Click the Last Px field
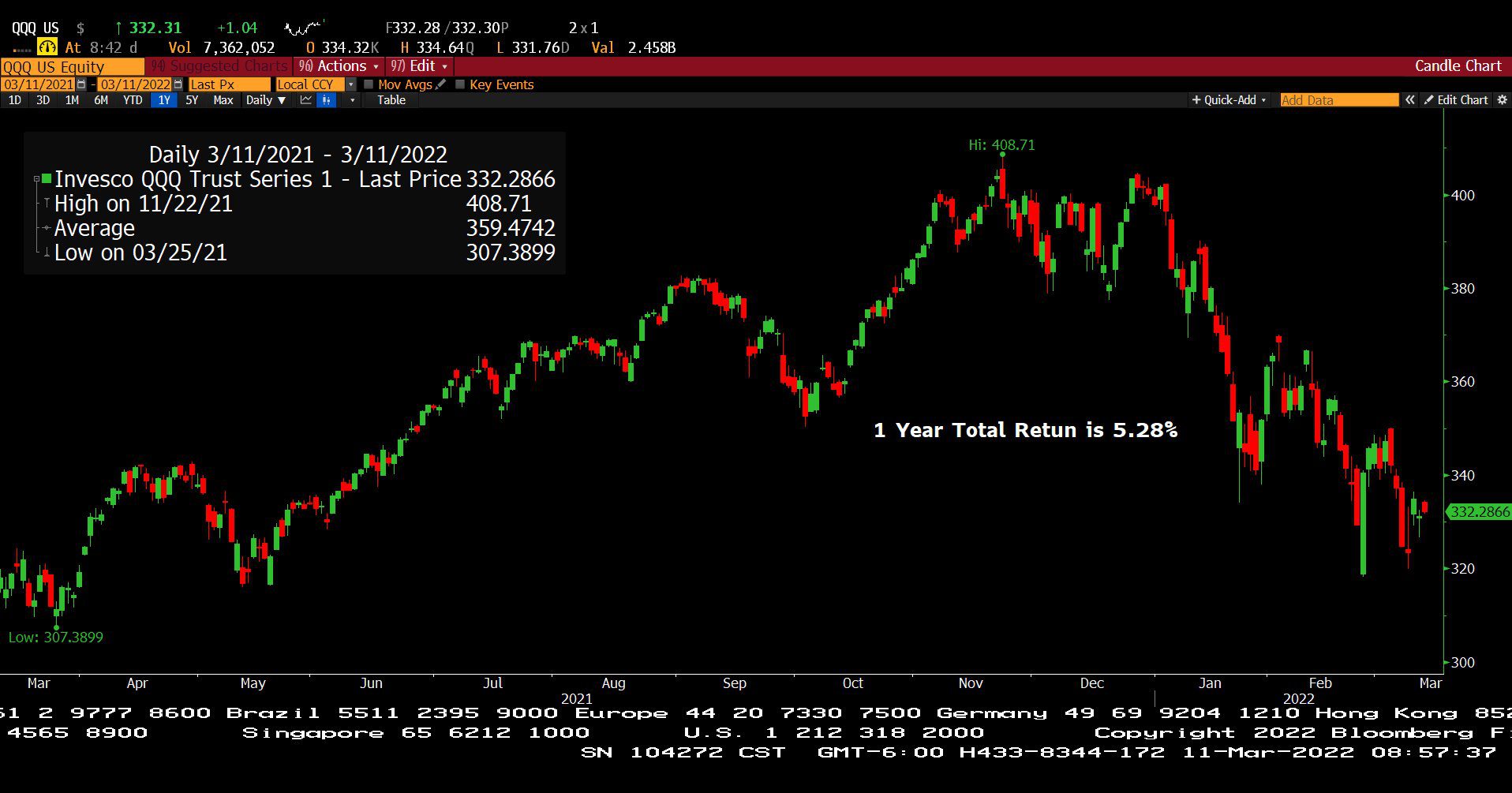Screen dimensions: 1512x793 click(x=229, y=84)
